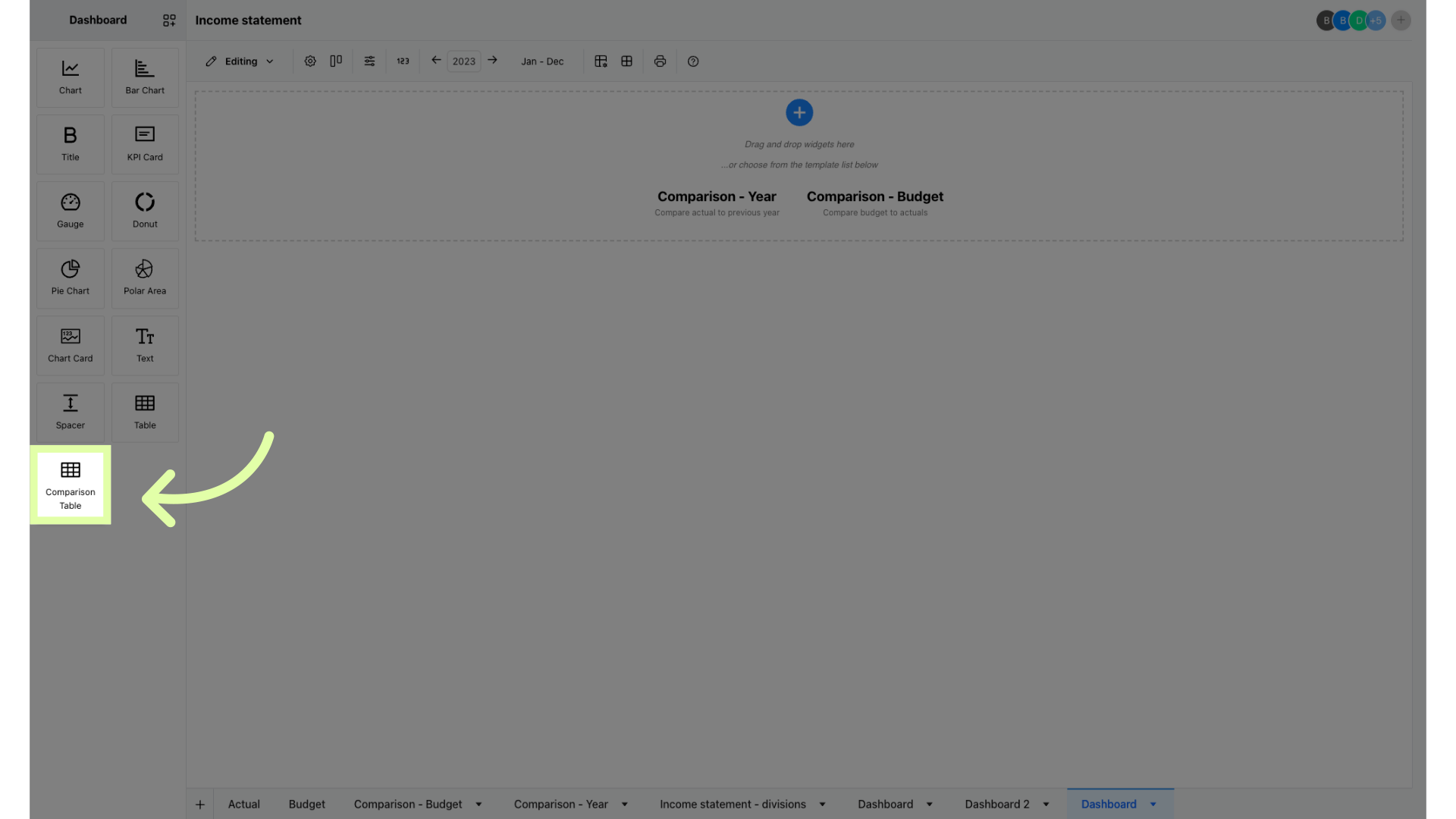The image size is (1456, 819).
Task: Pick the Pie Chart widget
Action: coord(70,278)
